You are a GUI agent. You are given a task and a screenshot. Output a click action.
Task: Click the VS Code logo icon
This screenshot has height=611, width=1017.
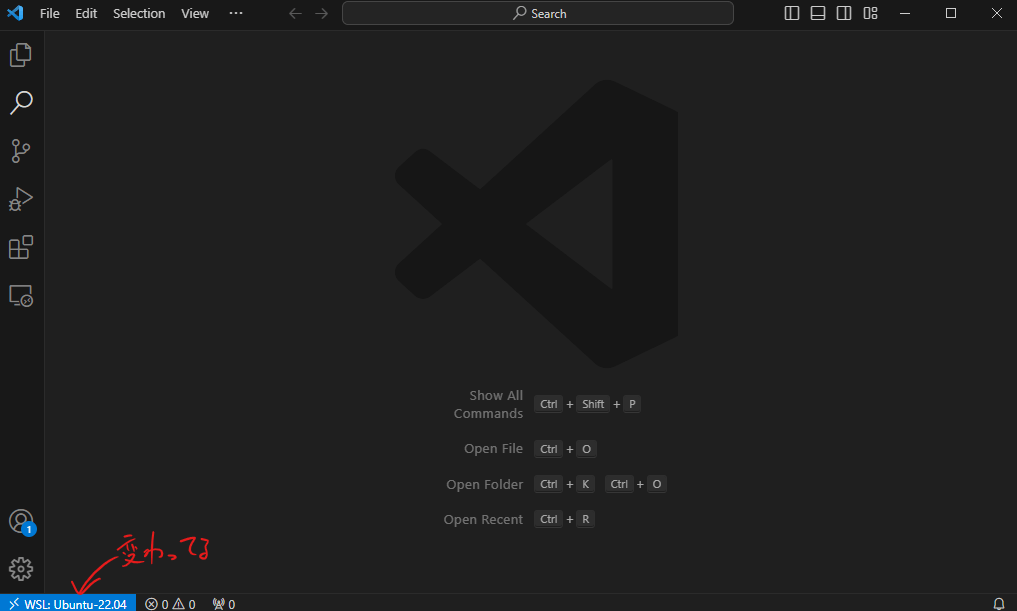(x=15, y=13)
